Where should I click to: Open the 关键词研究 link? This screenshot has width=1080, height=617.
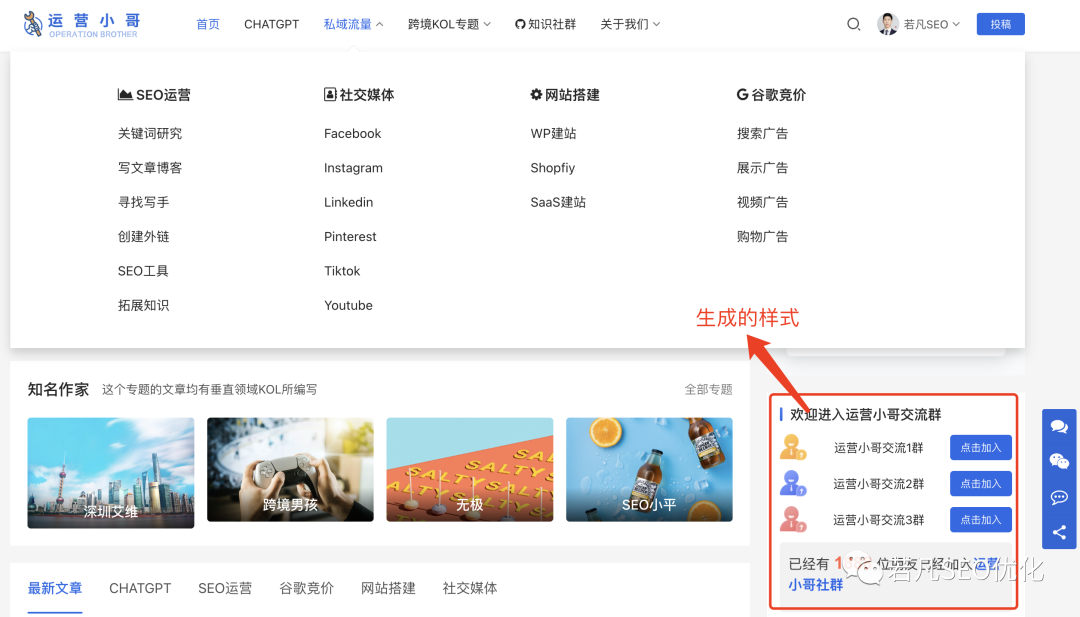tap(150, 133)
